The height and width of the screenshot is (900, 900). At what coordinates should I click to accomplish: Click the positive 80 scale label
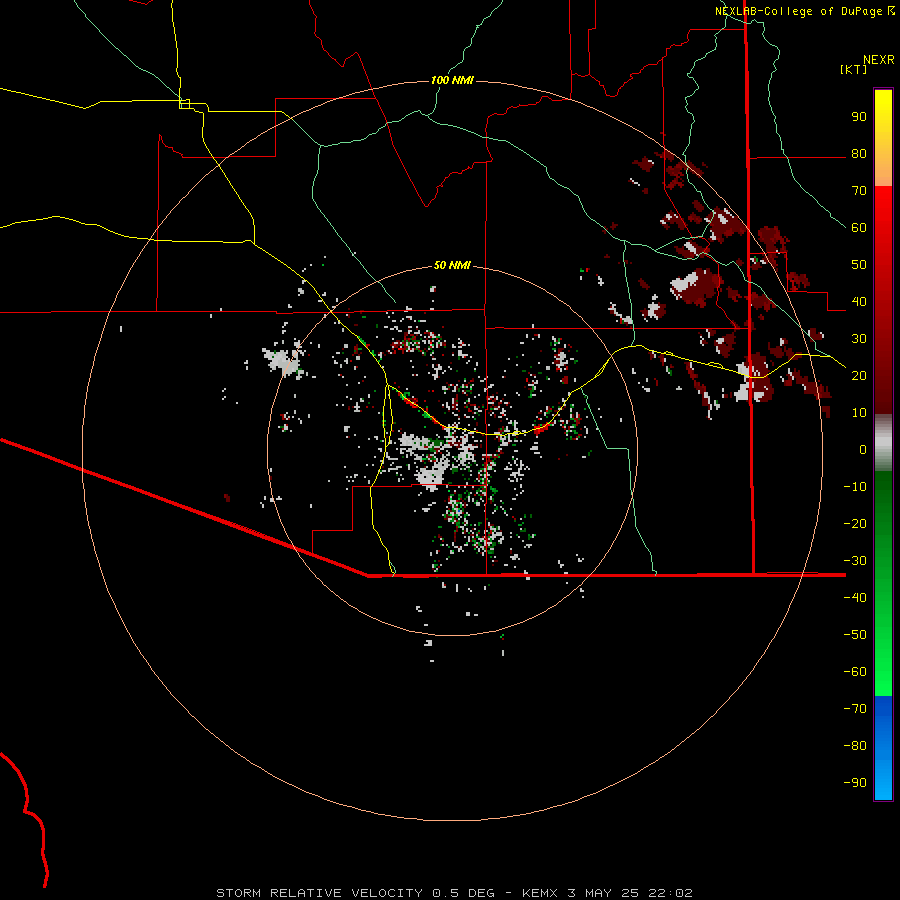coord(859,153)
